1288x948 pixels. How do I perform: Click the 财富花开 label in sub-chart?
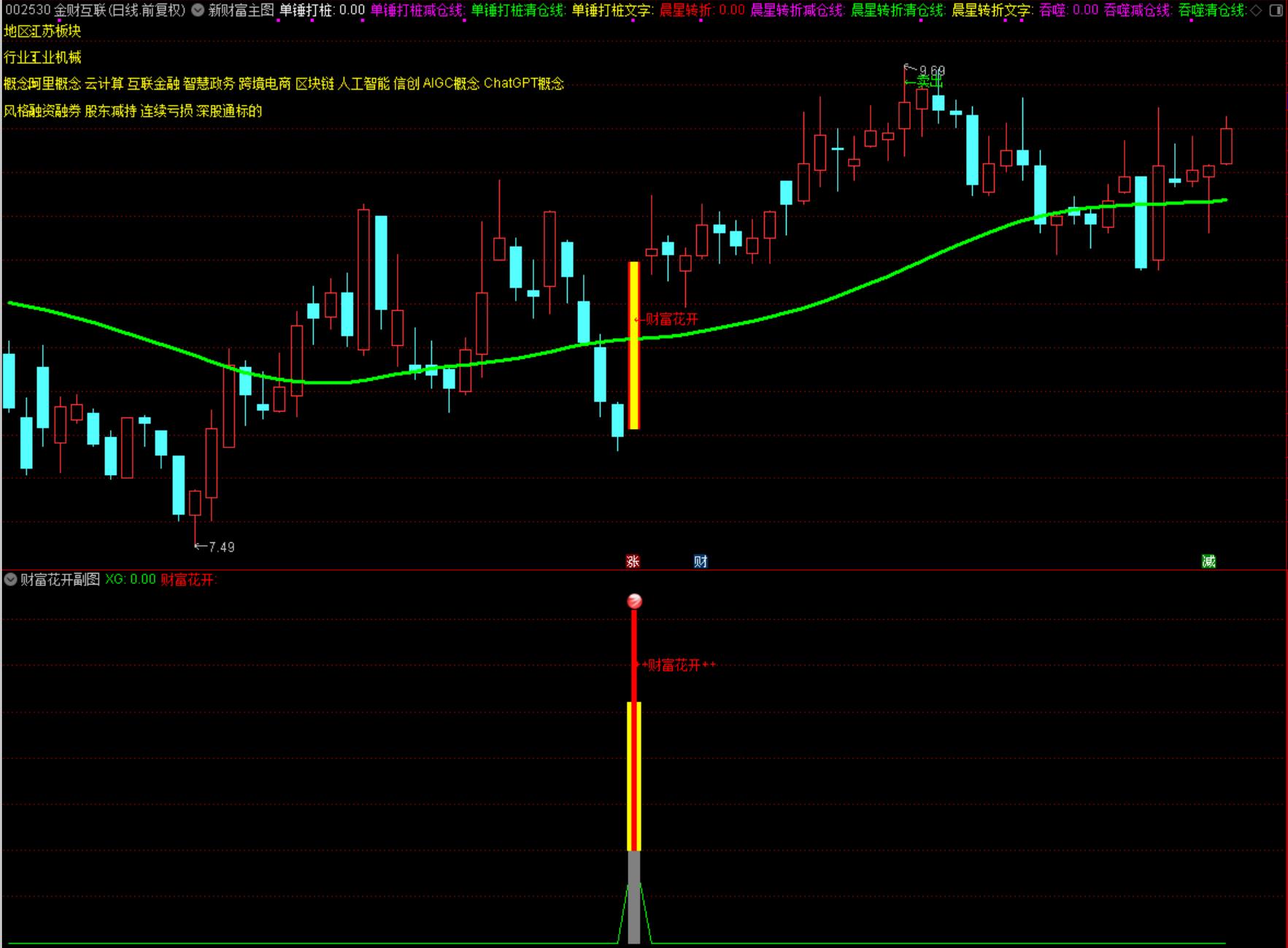point(674,665)
